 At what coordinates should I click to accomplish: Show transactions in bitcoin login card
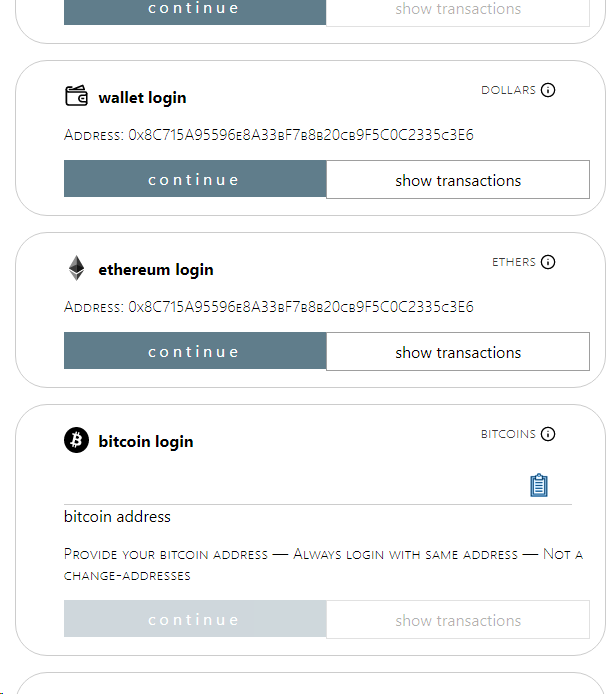click(x=458, y=620)
